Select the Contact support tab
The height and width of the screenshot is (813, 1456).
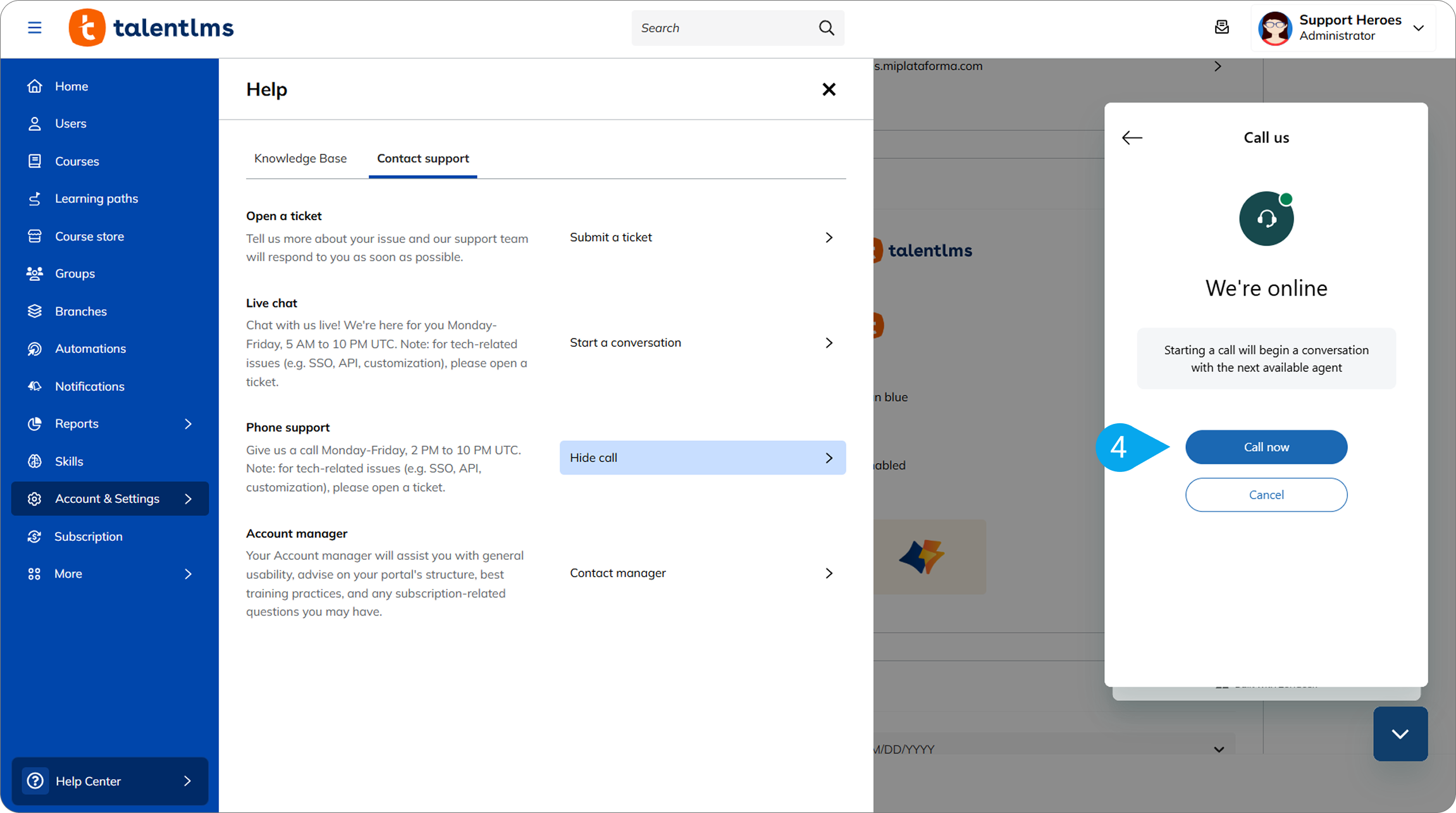coord(423,158)
